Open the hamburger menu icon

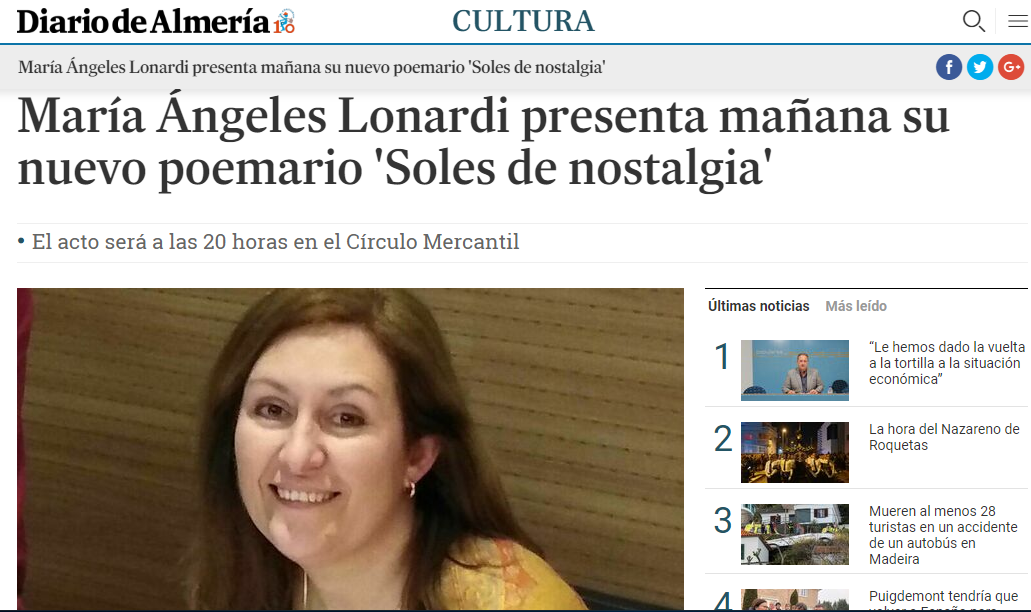1017,21
